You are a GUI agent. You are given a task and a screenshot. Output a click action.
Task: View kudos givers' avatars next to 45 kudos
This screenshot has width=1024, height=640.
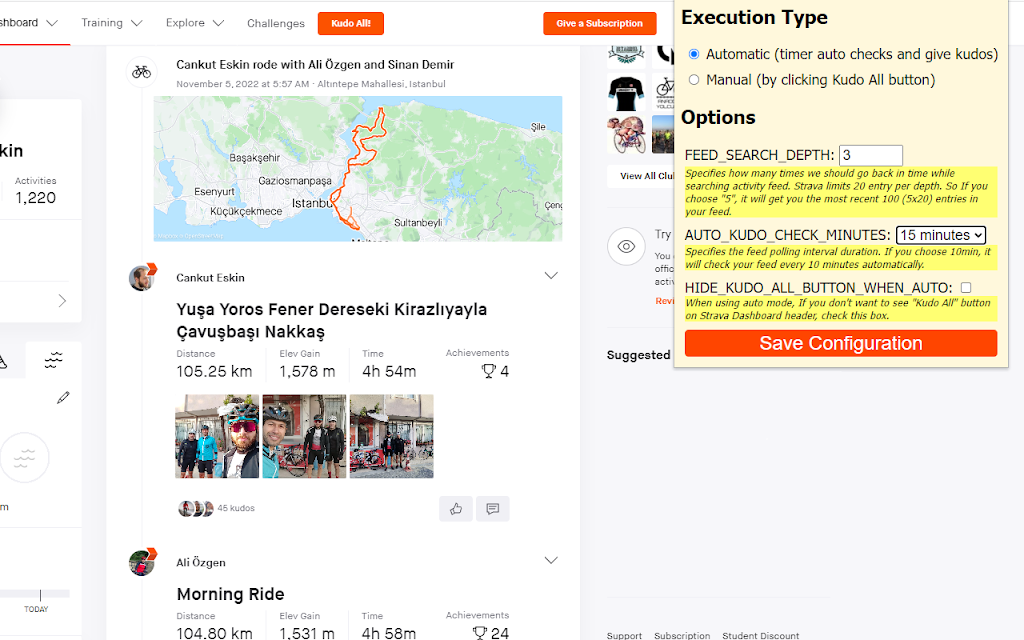[196, 508]
